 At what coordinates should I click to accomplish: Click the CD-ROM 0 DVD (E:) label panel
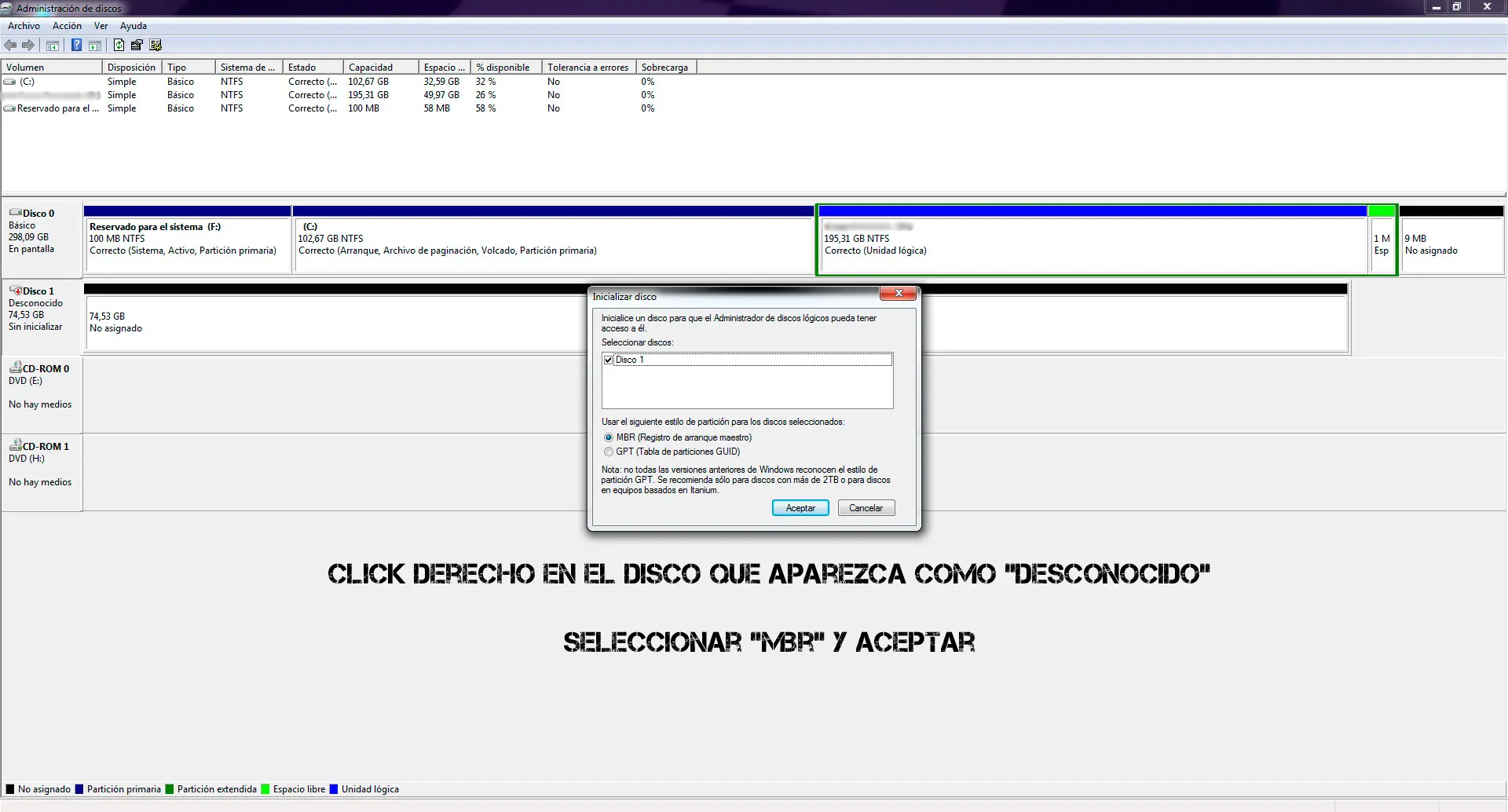[x=42, y=394]
